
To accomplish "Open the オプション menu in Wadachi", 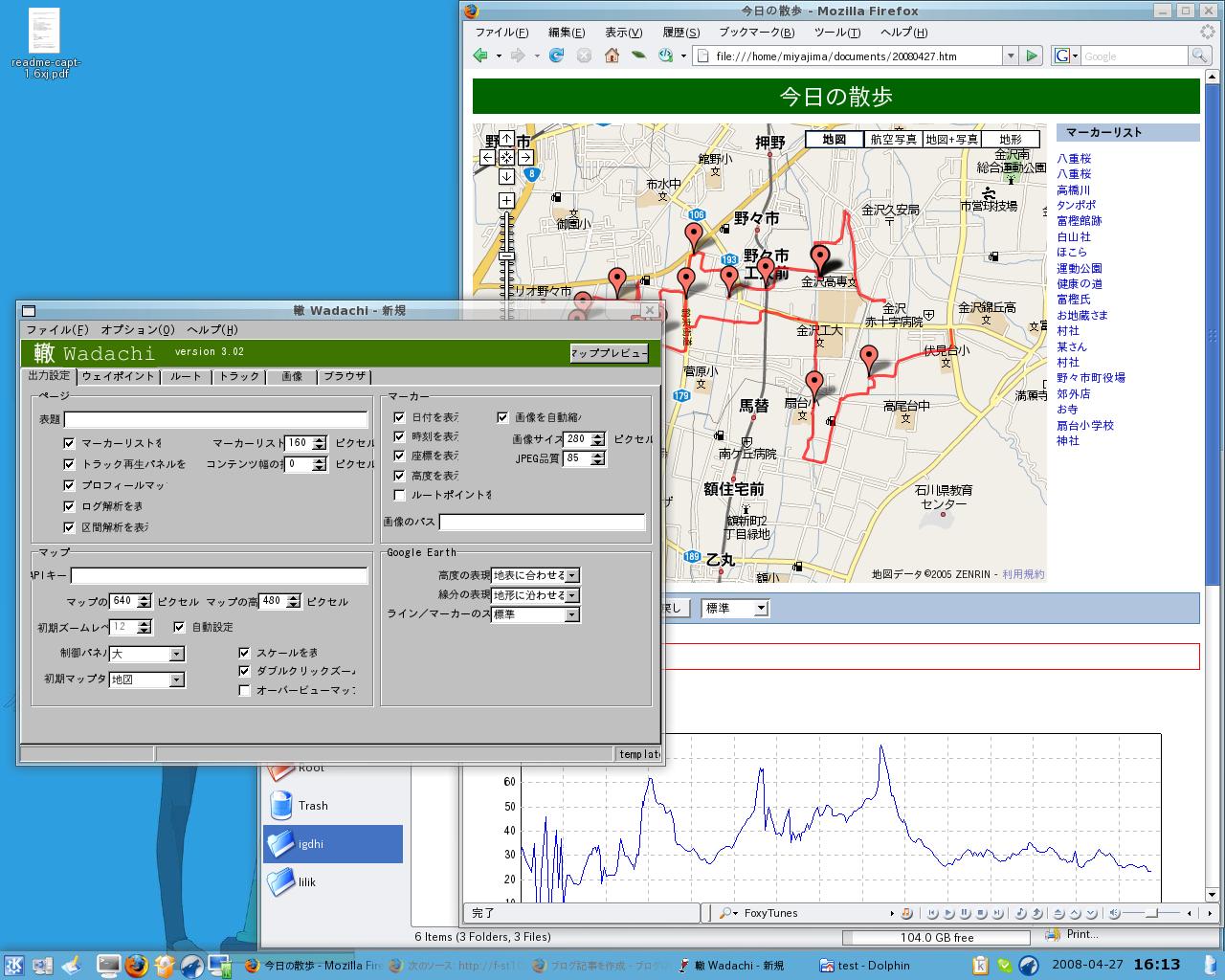I will click(x=138, y=329).
